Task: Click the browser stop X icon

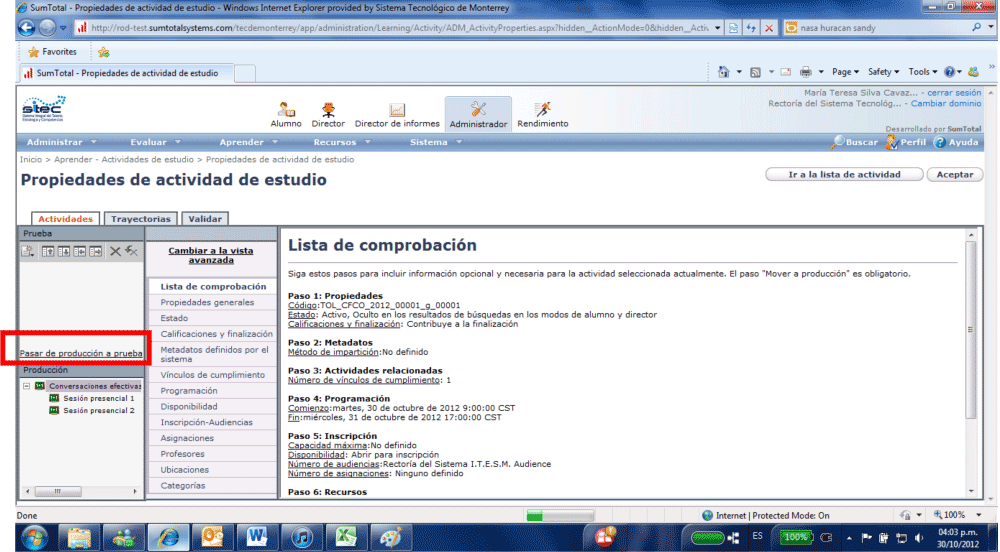Action: (x=769, y=28)
